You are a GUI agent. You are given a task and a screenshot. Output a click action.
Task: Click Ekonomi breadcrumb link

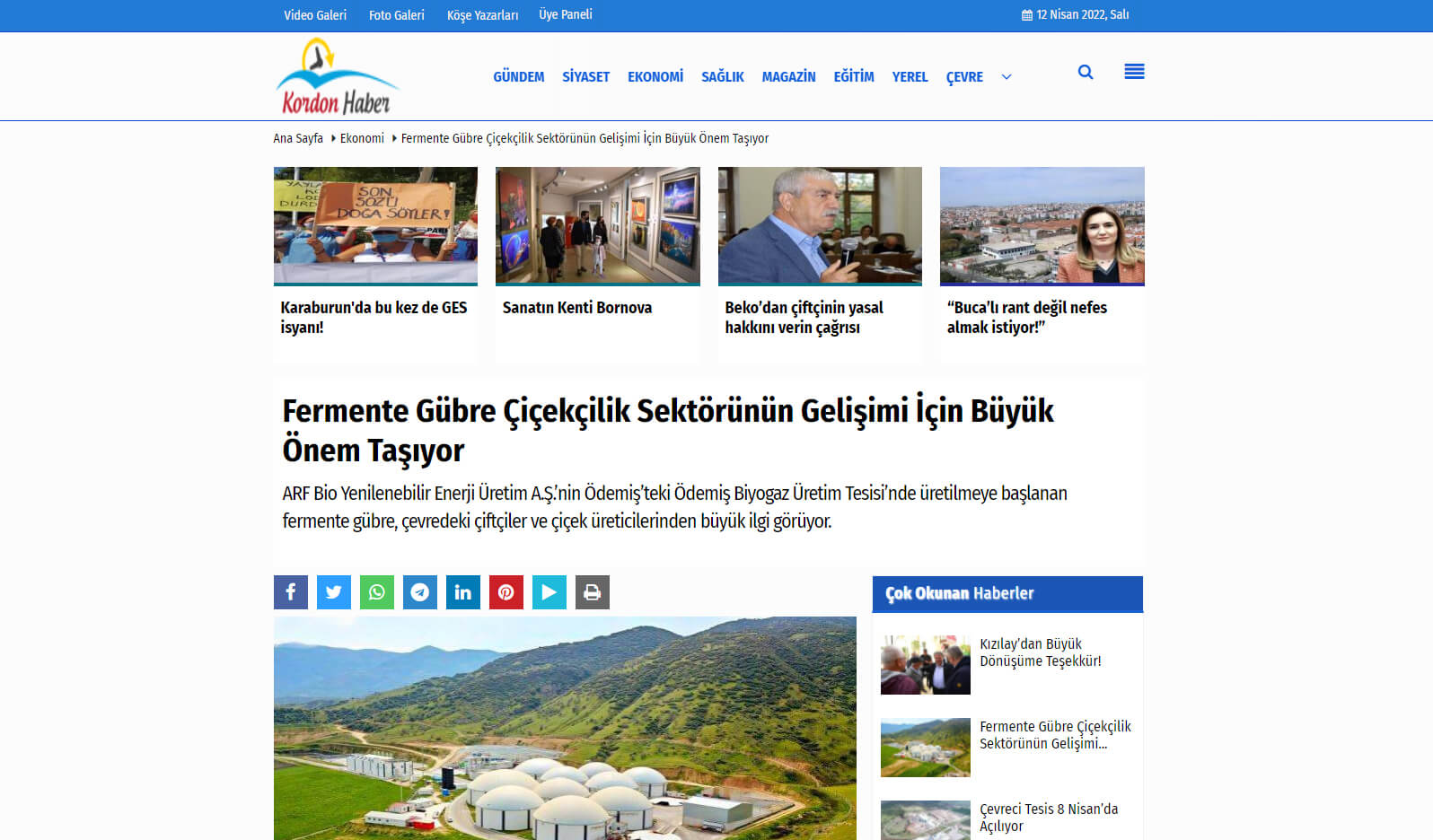(362, 138)
